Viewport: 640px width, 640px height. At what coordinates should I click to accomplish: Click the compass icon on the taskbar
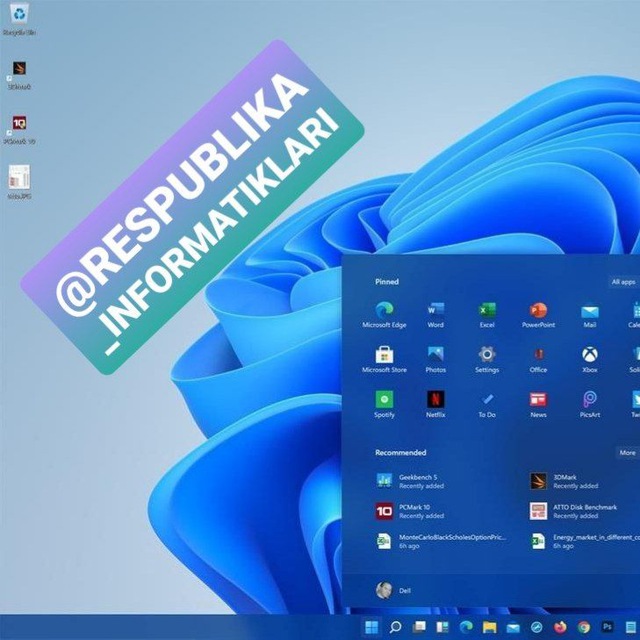click(537, 627)
